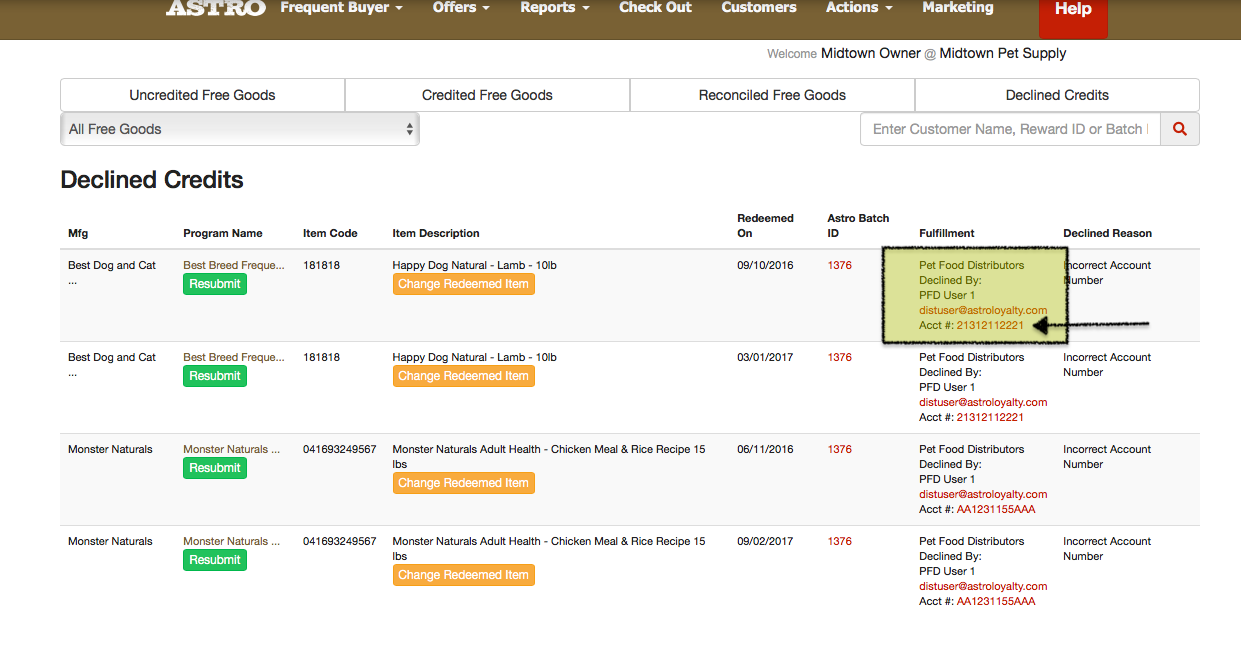Click disteruser email in 09/02/2017 row
This screenshot has width=1241, height=659.
coord(983,586)
